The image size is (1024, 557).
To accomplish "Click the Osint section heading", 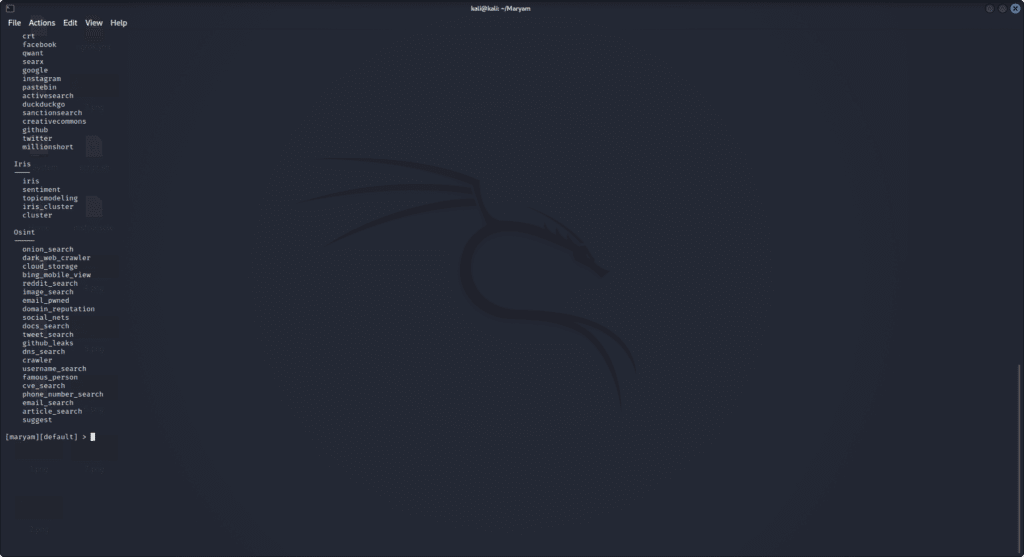I will click(x=24, y=232).
